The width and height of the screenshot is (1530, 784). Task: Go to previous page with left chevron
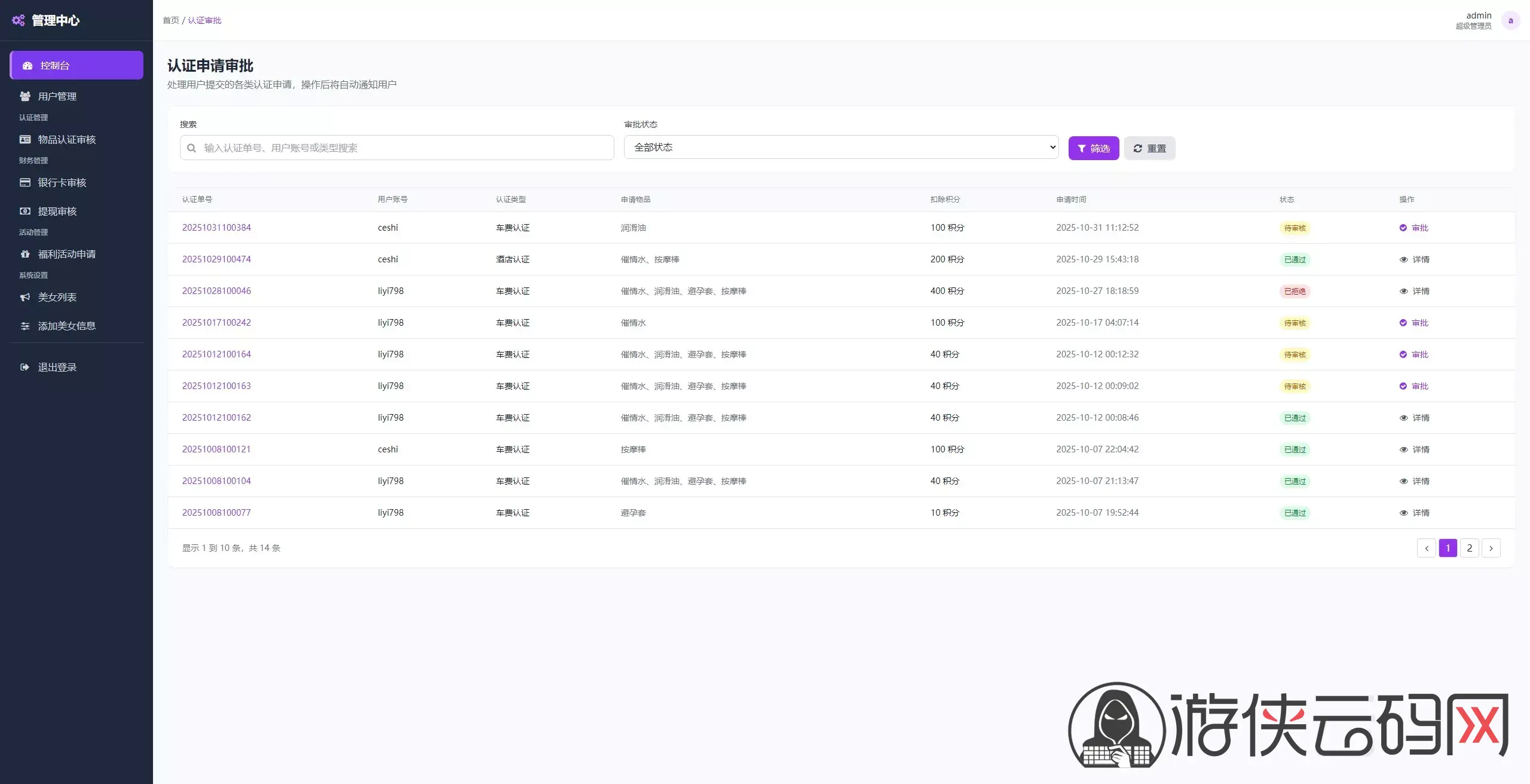click(x=1426, y=548)
